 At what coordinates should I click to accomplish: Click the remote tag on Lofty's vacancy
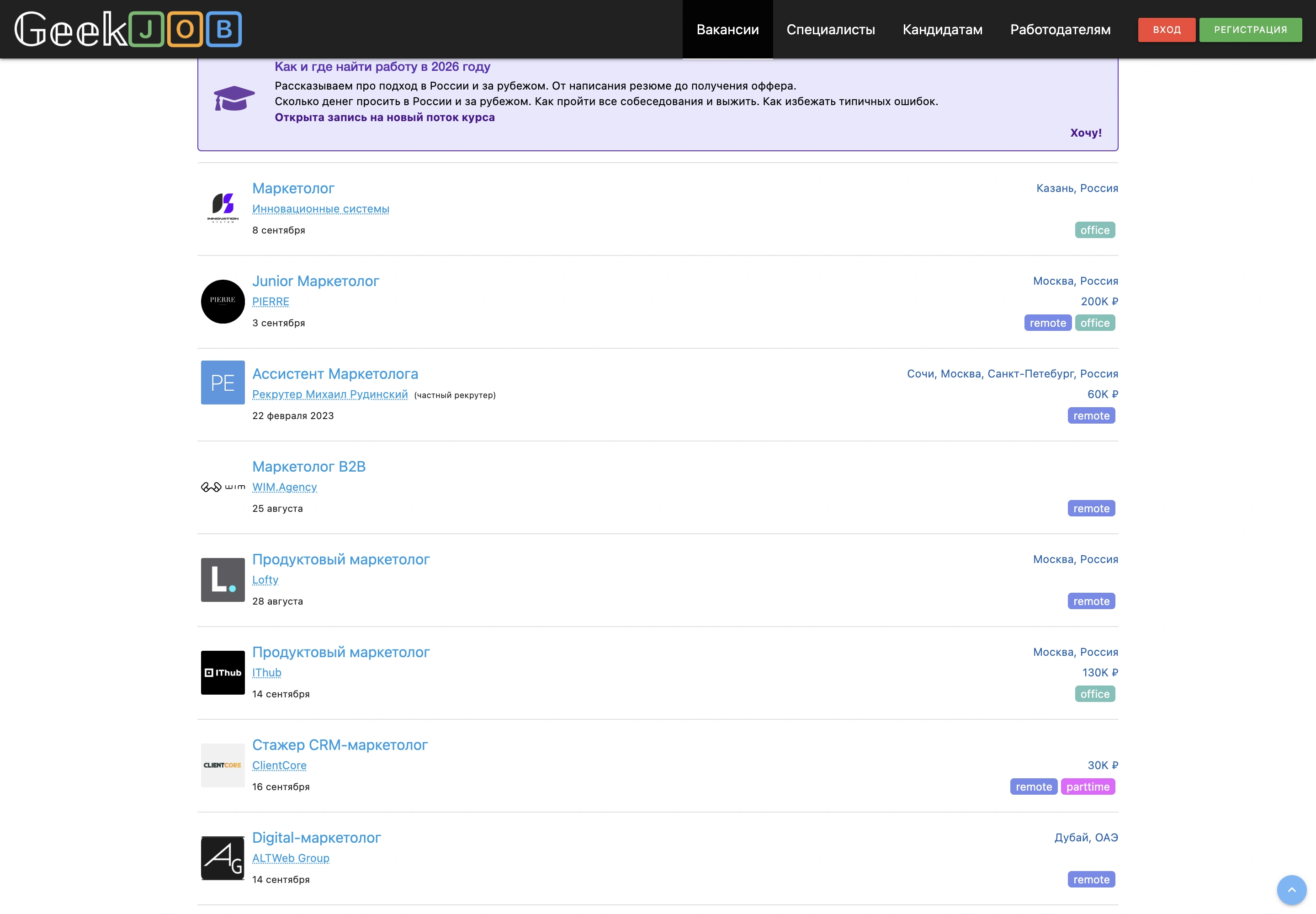point(1091,601)
